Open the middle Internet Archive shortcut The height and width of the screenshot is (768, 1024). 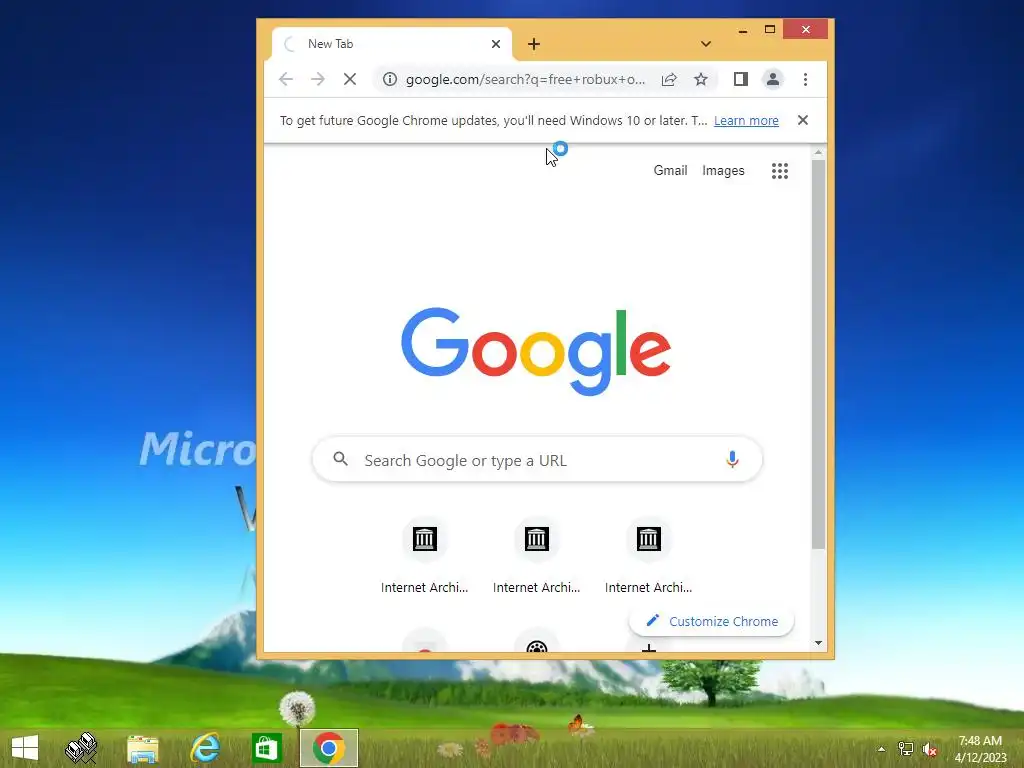(x=536, y=556)
